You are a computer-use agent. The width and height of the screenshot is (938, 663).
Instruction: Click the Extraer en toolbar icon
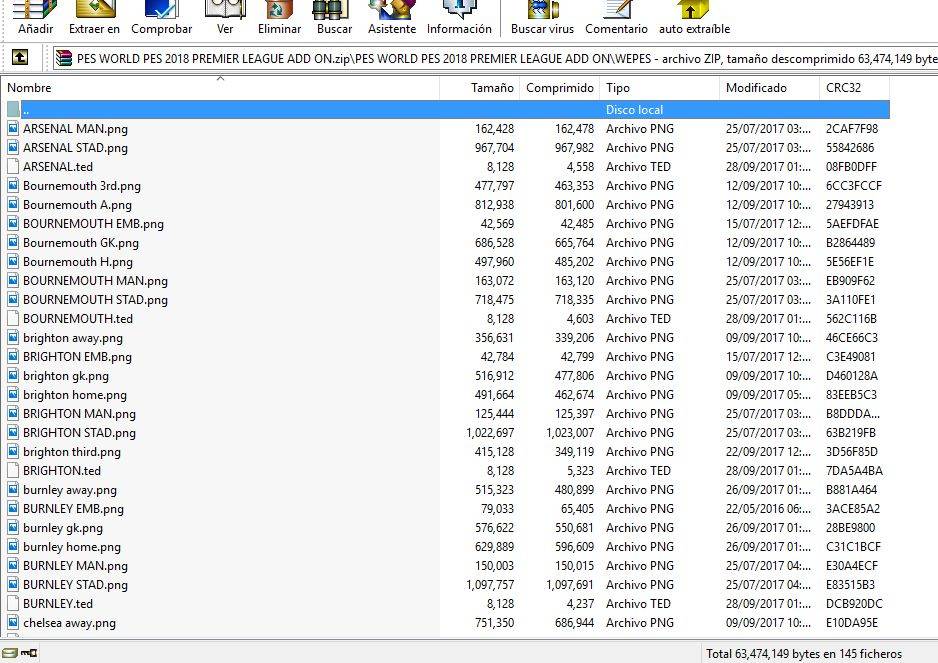pyautogui.click(x=94, y=18)
